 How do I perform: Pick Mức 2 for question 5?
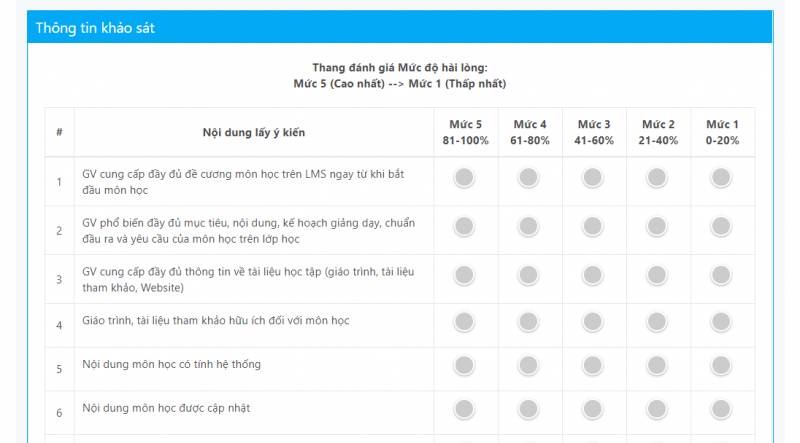coord(656,365)
